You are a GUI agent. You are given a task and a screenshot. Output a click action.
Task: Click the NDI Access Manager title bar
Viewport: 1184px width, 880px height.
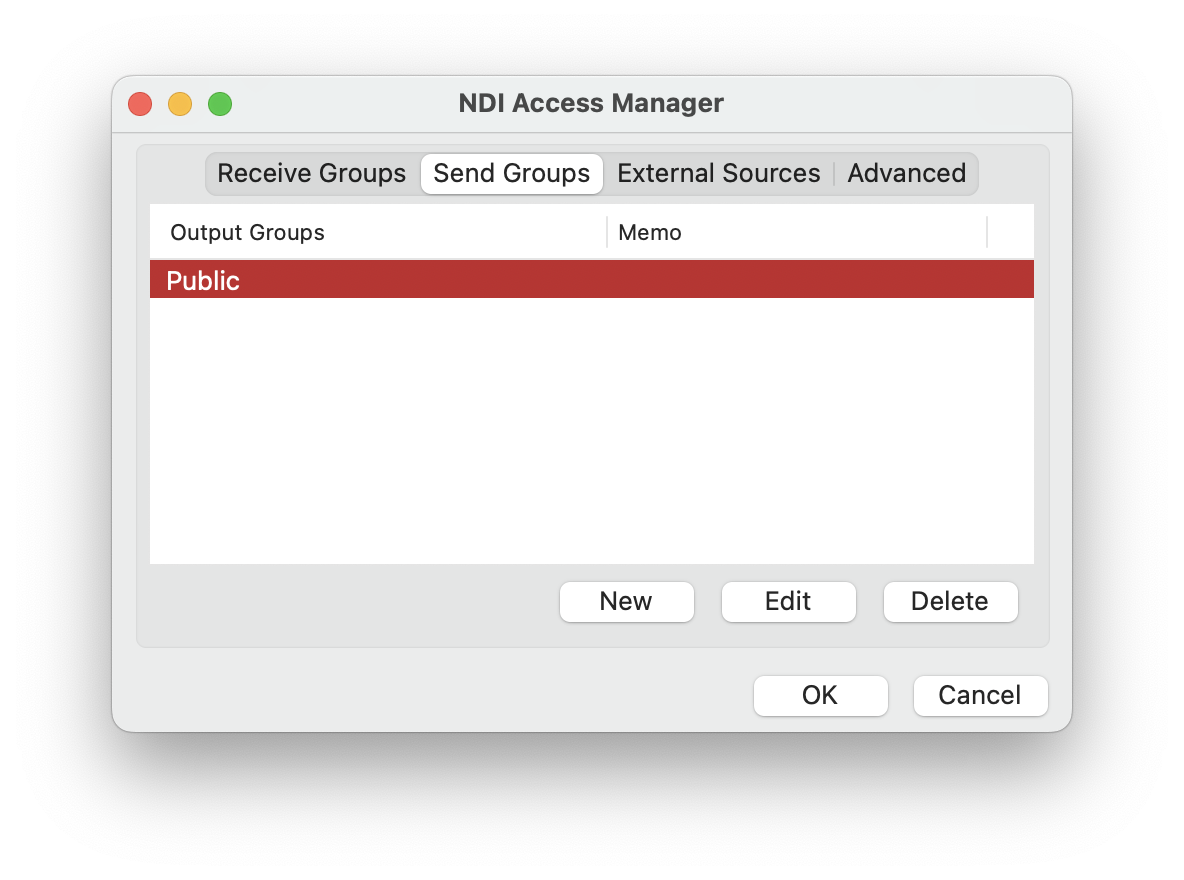click(590, 103)
